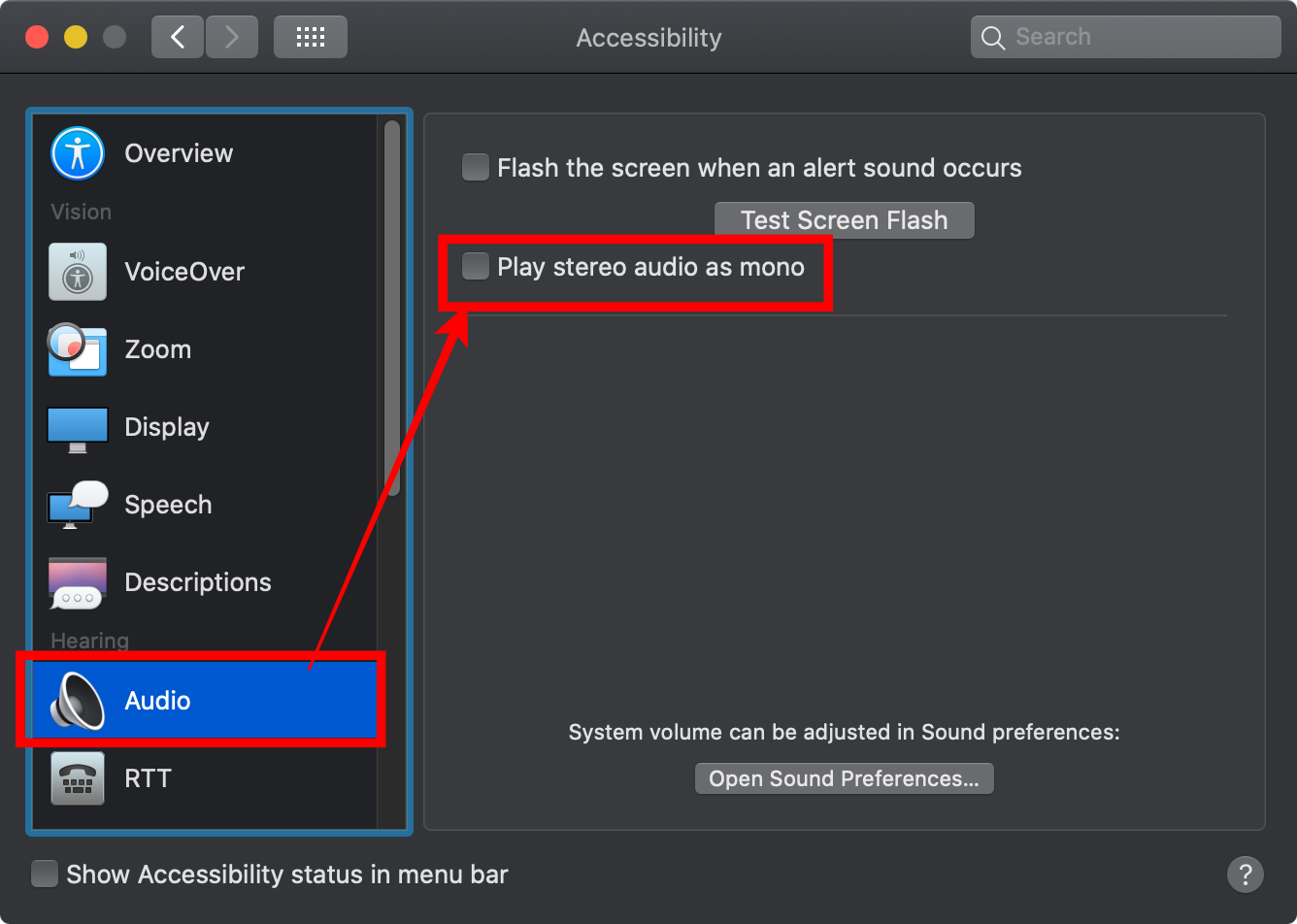Go back with the left chevron
This screenshot has height=924, width=1297.
(178, 37)
